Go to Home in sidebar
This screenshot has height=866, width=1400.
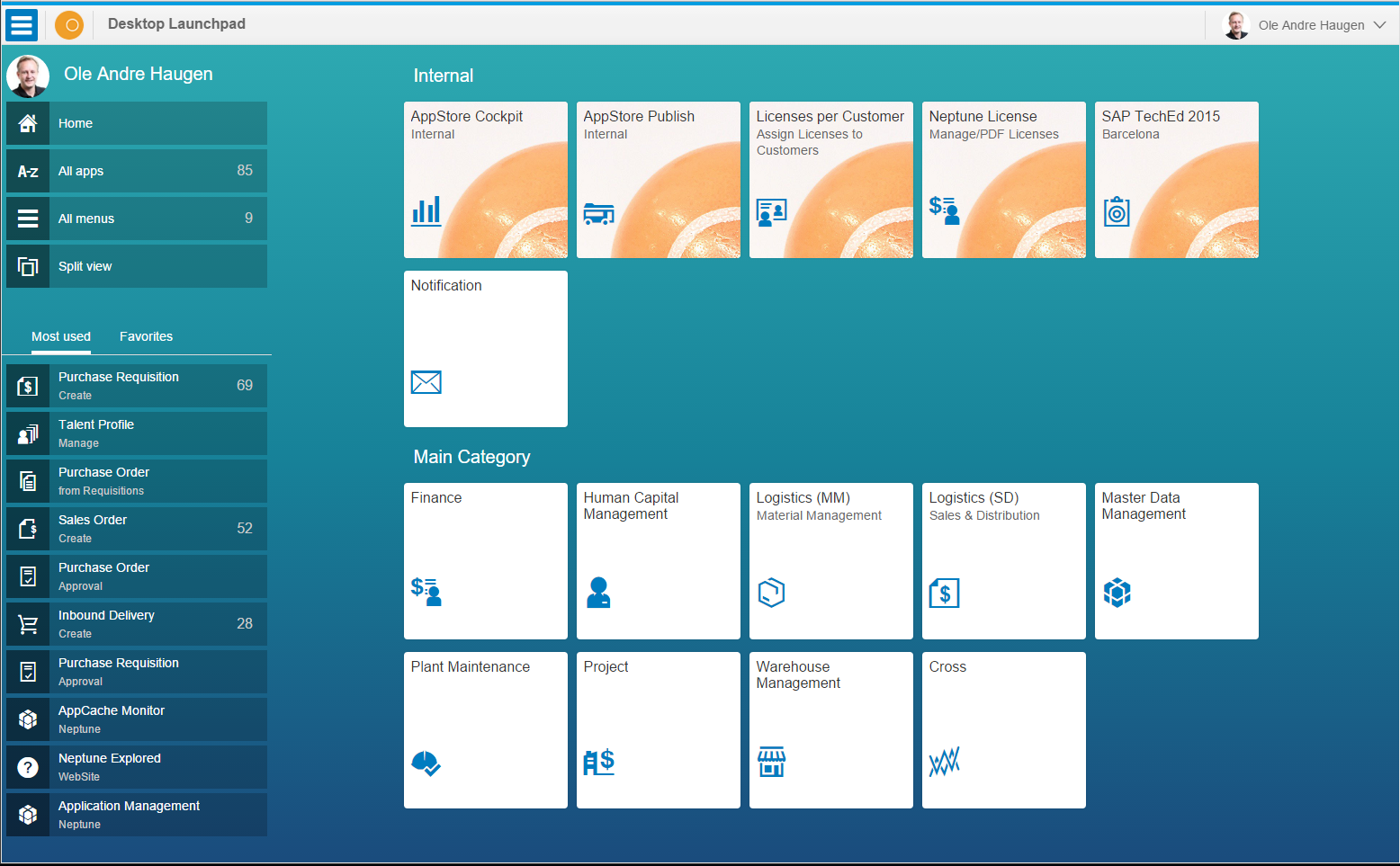pos(137,123)
